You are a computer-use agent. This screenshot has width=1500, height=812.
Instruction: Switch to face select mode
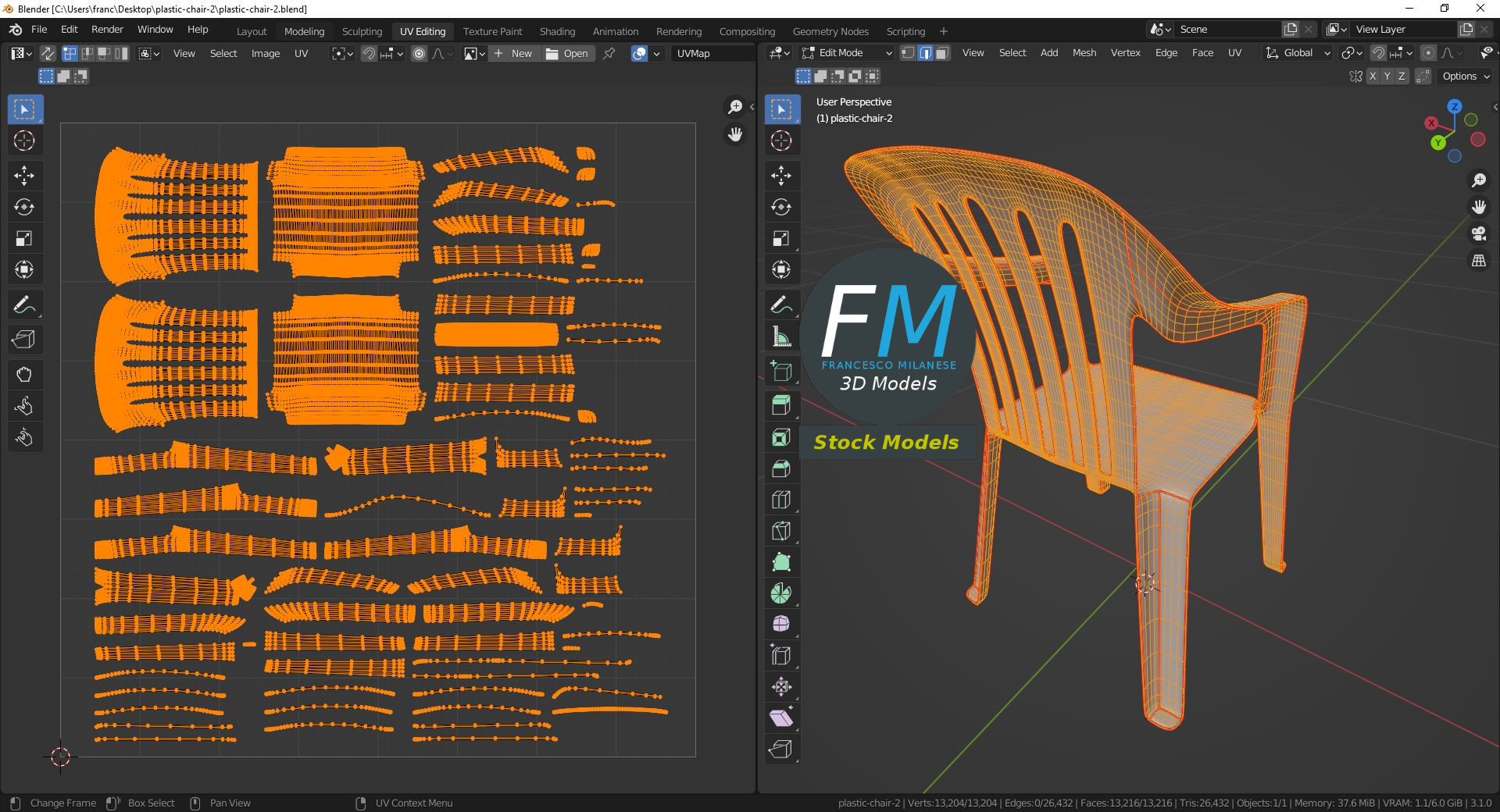pyautogui.click(x=943, y=53)
